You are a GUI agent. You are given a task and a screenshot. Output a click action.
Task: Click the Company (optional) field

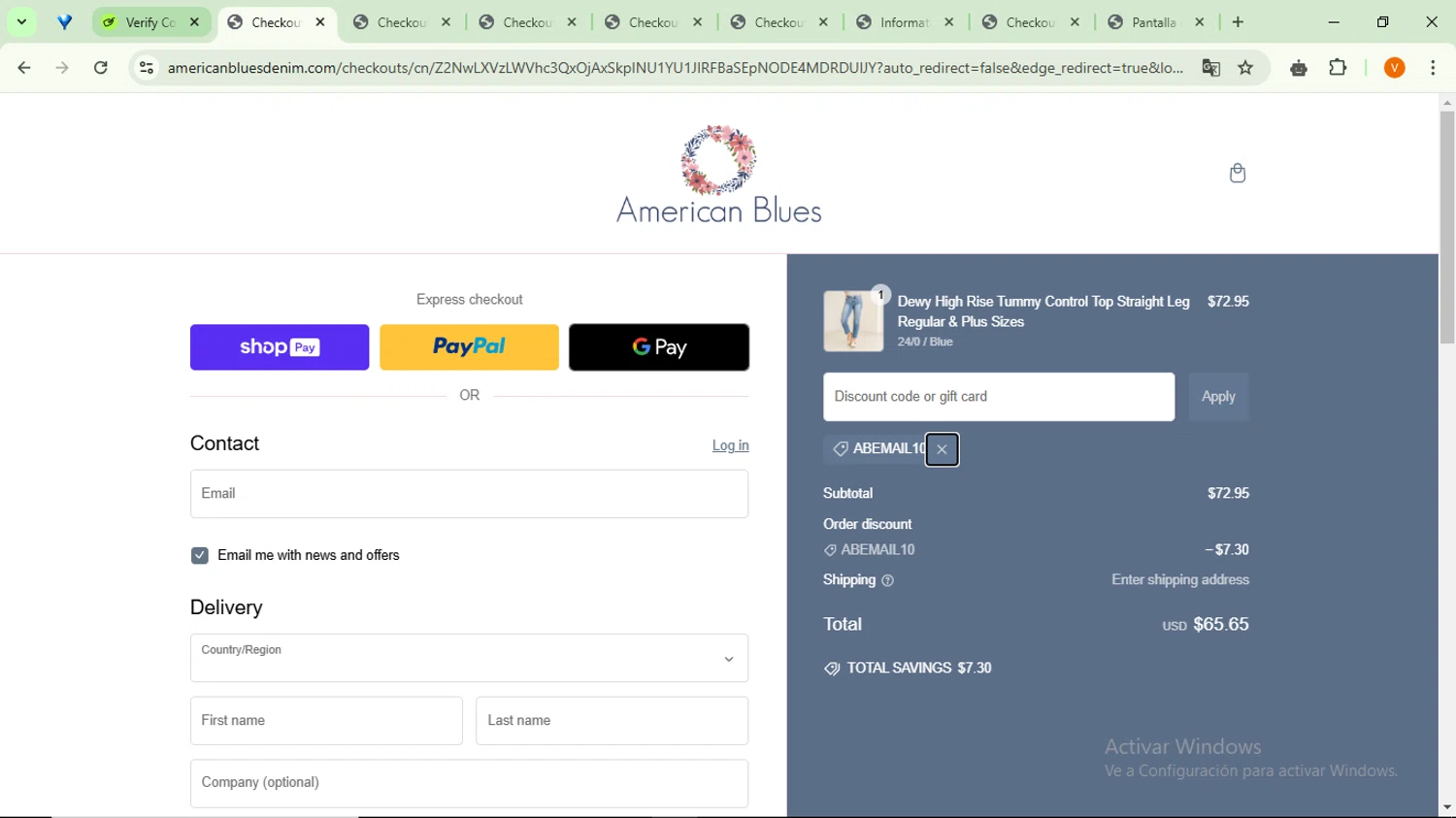point(469,783)
